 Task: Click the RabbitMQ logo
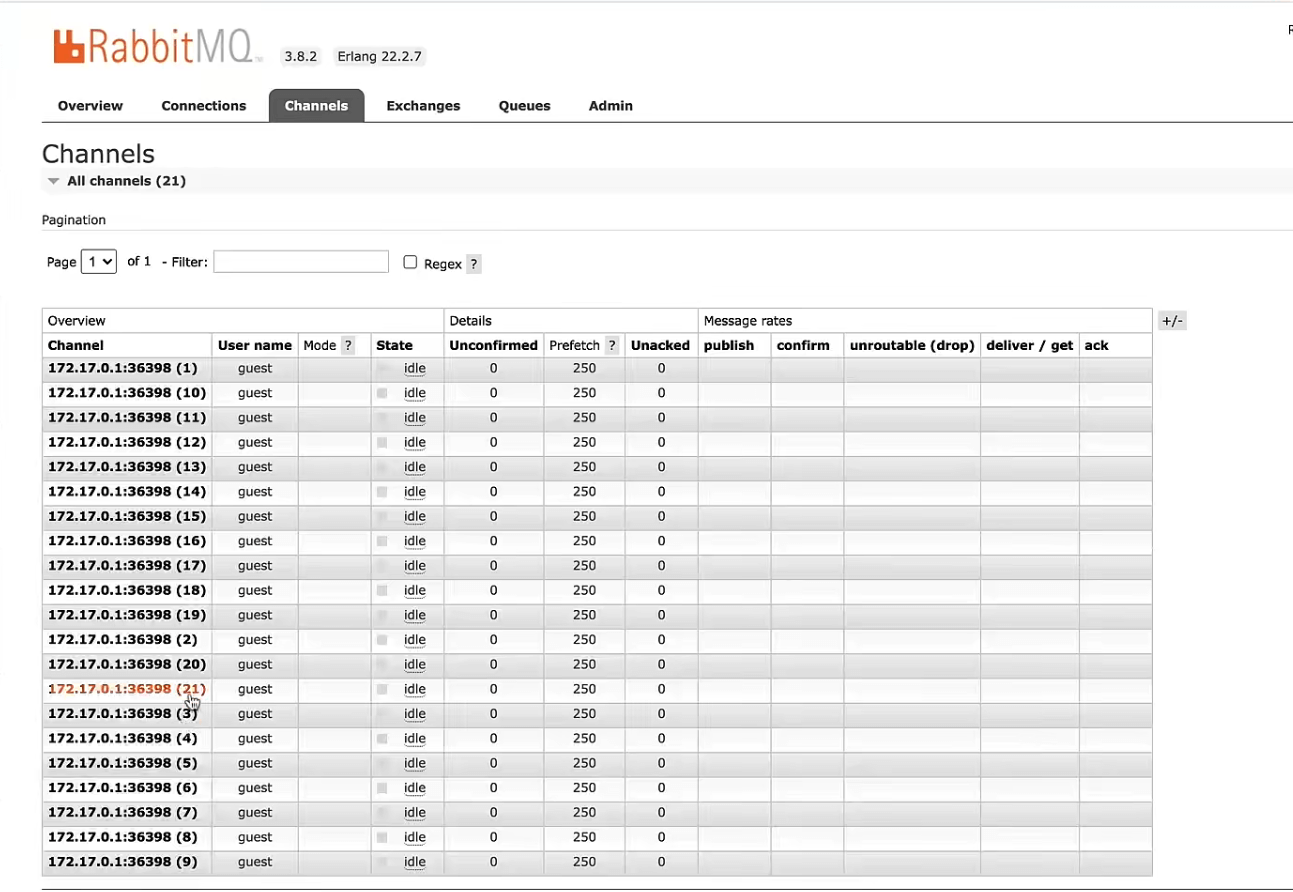pyautogui.click(x=157, y=47)
